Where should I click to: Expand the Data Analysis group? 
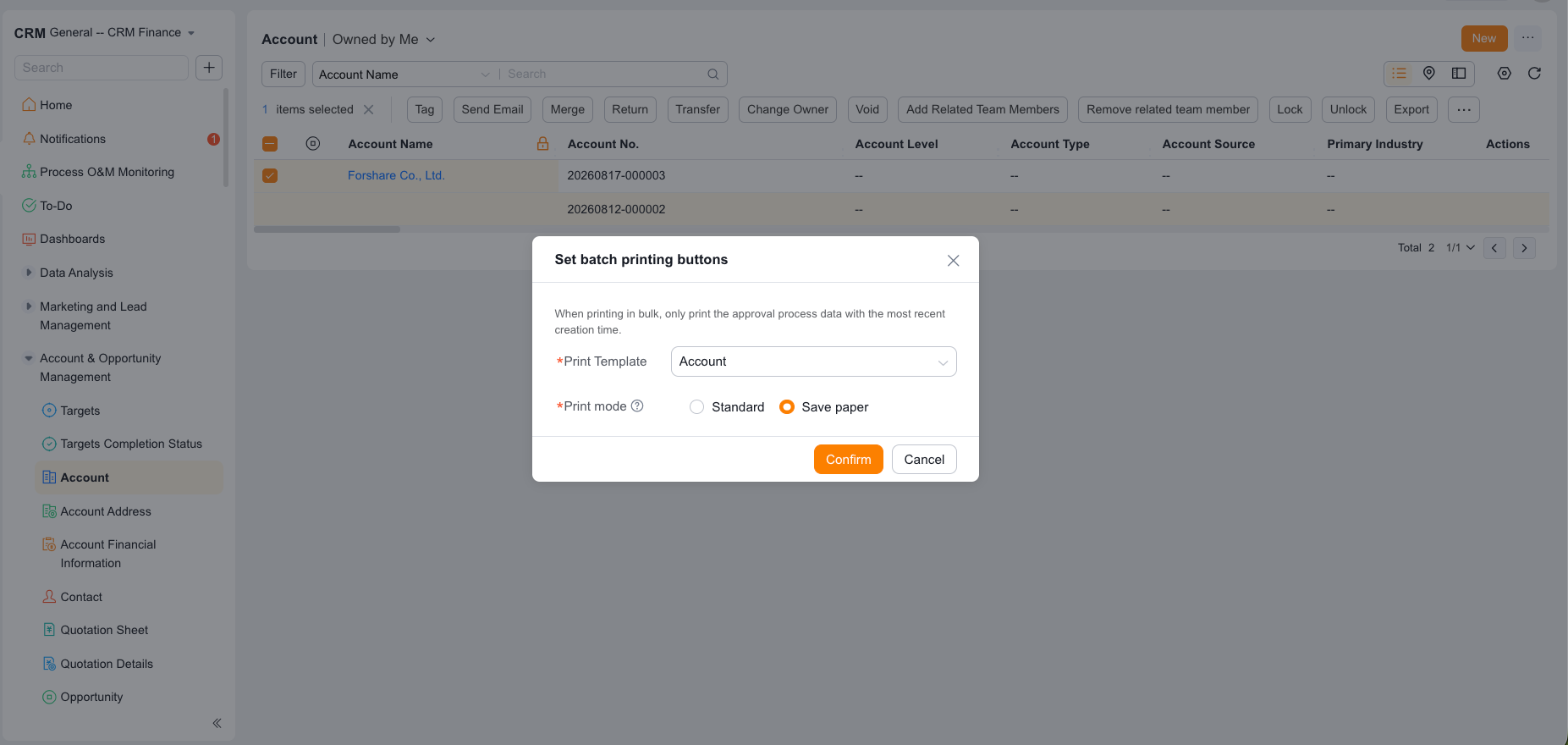coord(29,273)
